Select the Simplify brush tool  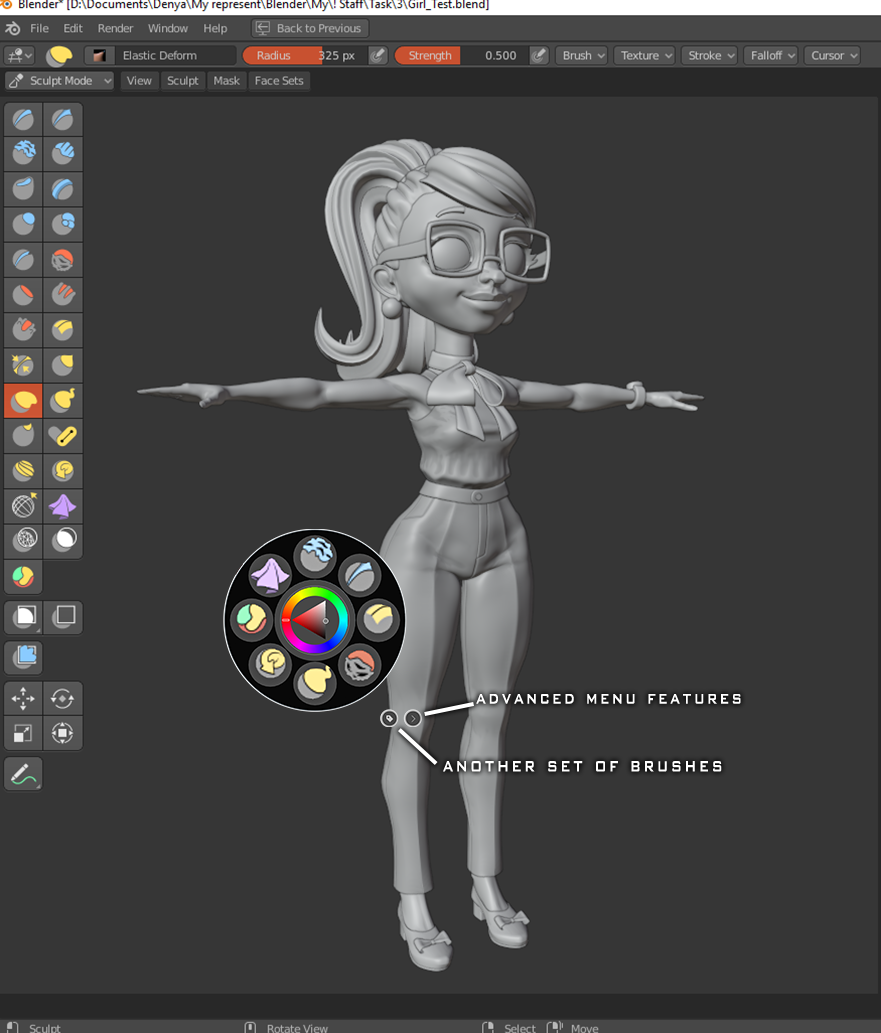23,541
